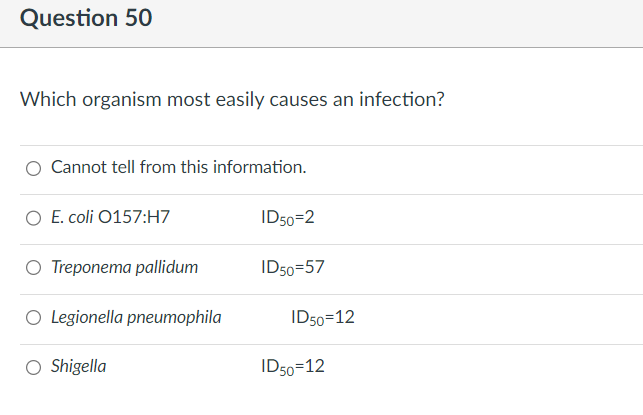
Task: Click the ID50=2 value text
Action: coord(288,217)
